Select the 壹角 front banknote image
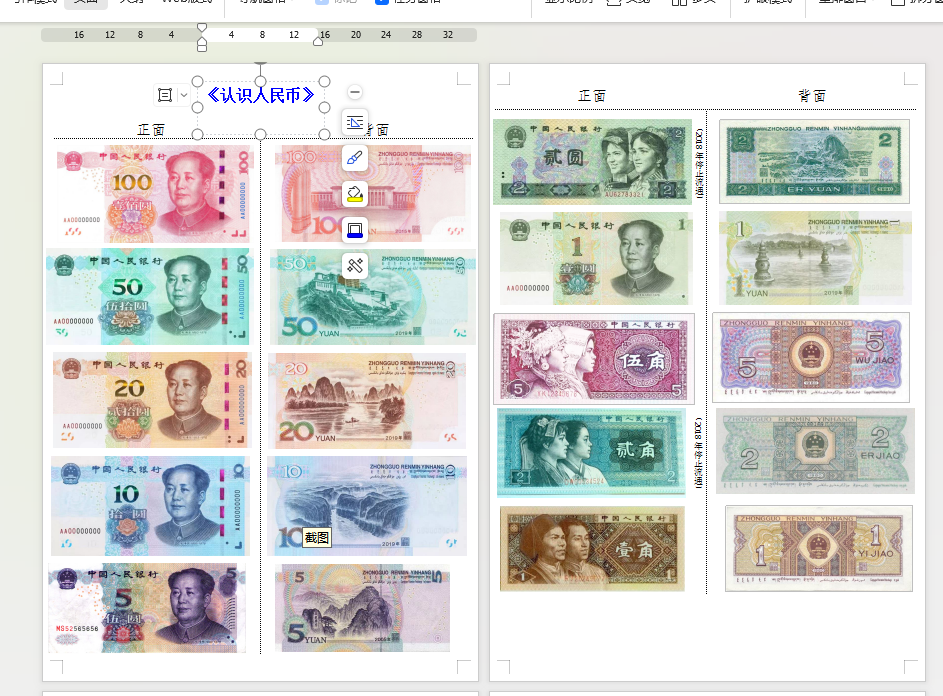The height and width of the screenshot is (696, 943). pyautogui.click(x=592, y=549)
